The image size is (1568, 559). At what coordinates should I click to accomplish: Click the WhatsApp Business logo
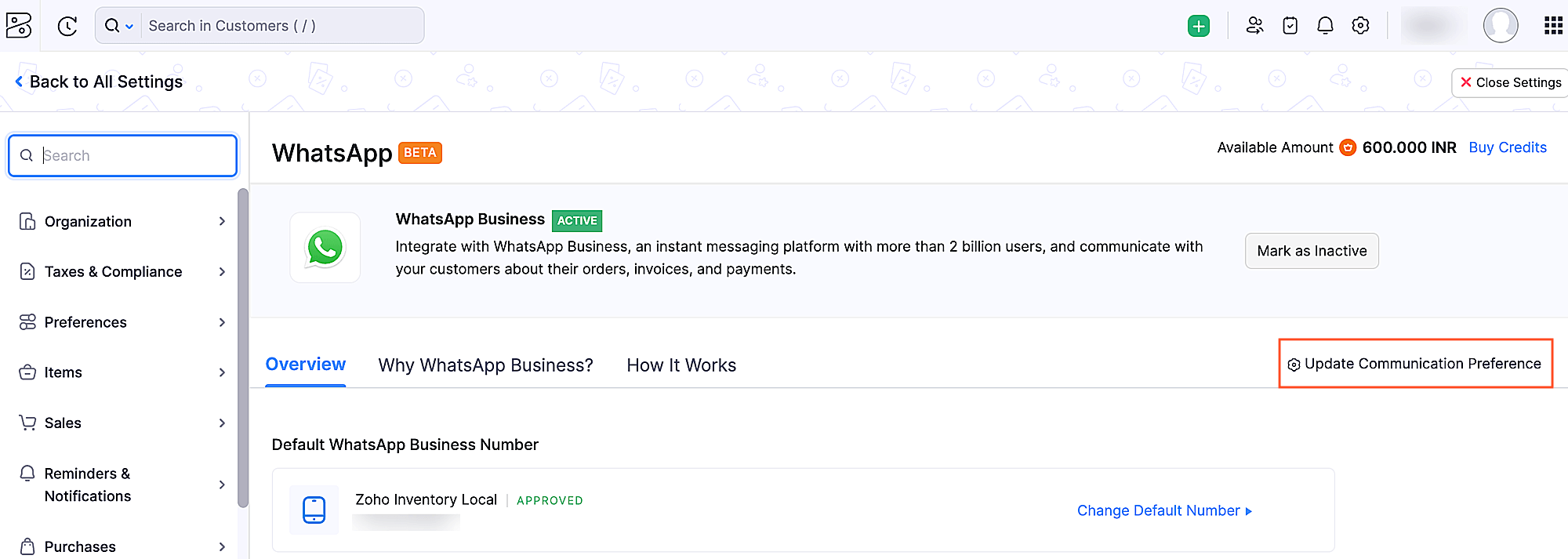point(325,247)
